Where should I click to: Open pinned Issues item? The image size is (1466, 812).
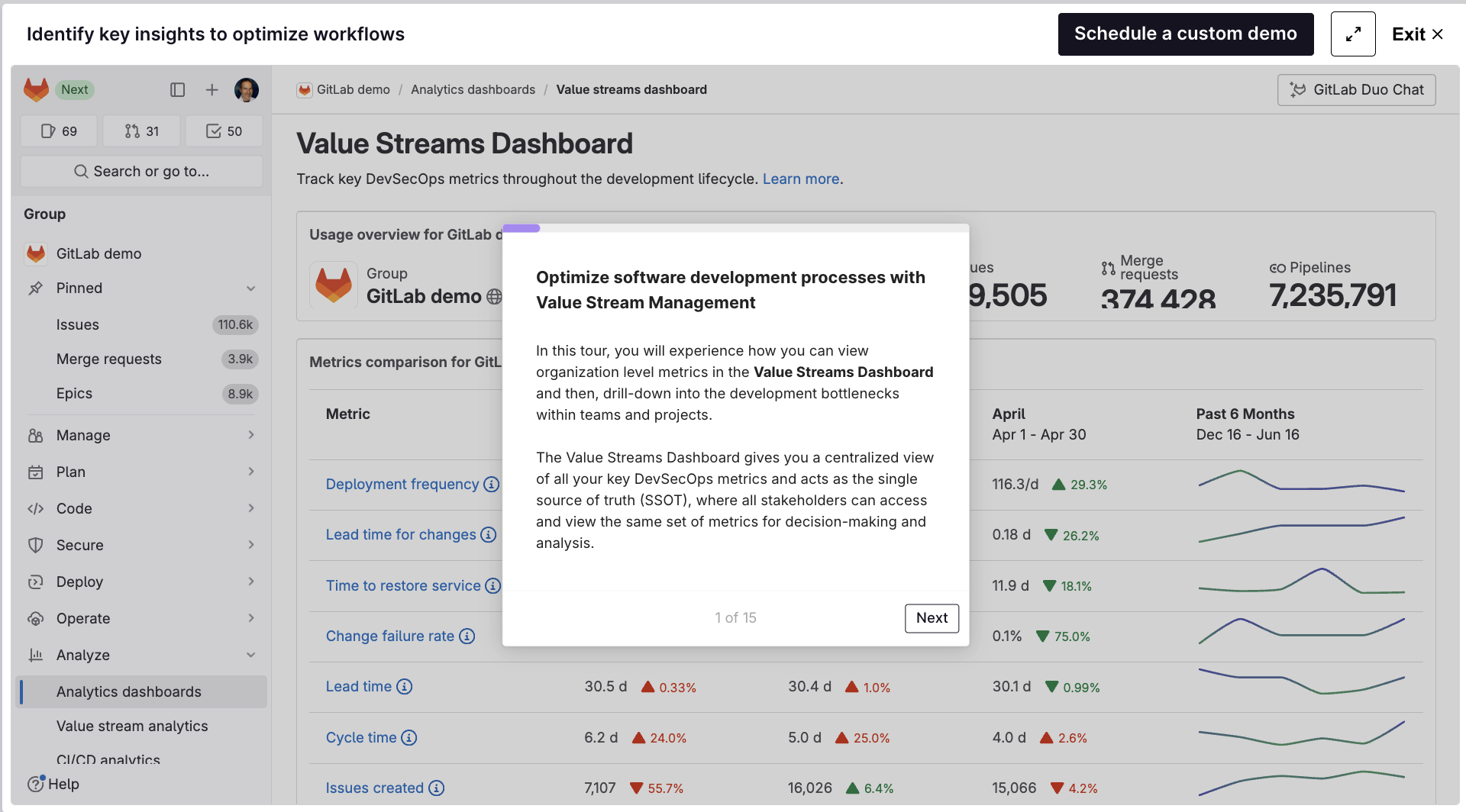coord(141,324)
